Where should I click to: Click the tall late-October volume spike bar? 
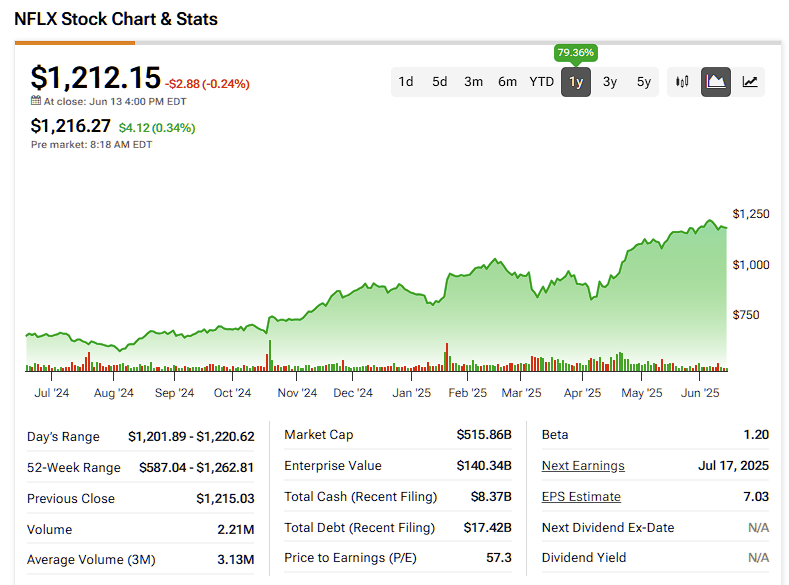tap(270, 356)
